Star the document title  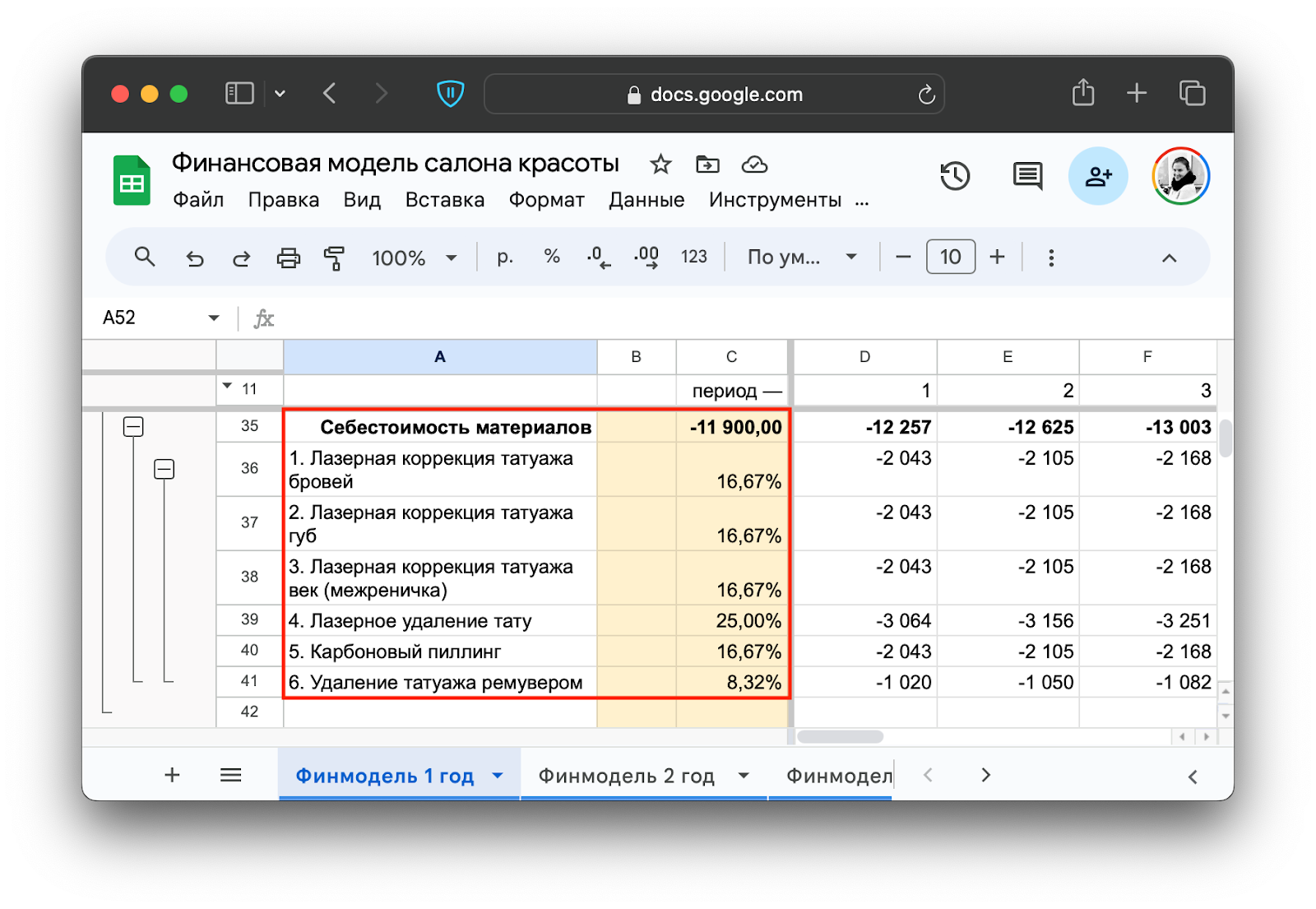(x=660, y=165)
